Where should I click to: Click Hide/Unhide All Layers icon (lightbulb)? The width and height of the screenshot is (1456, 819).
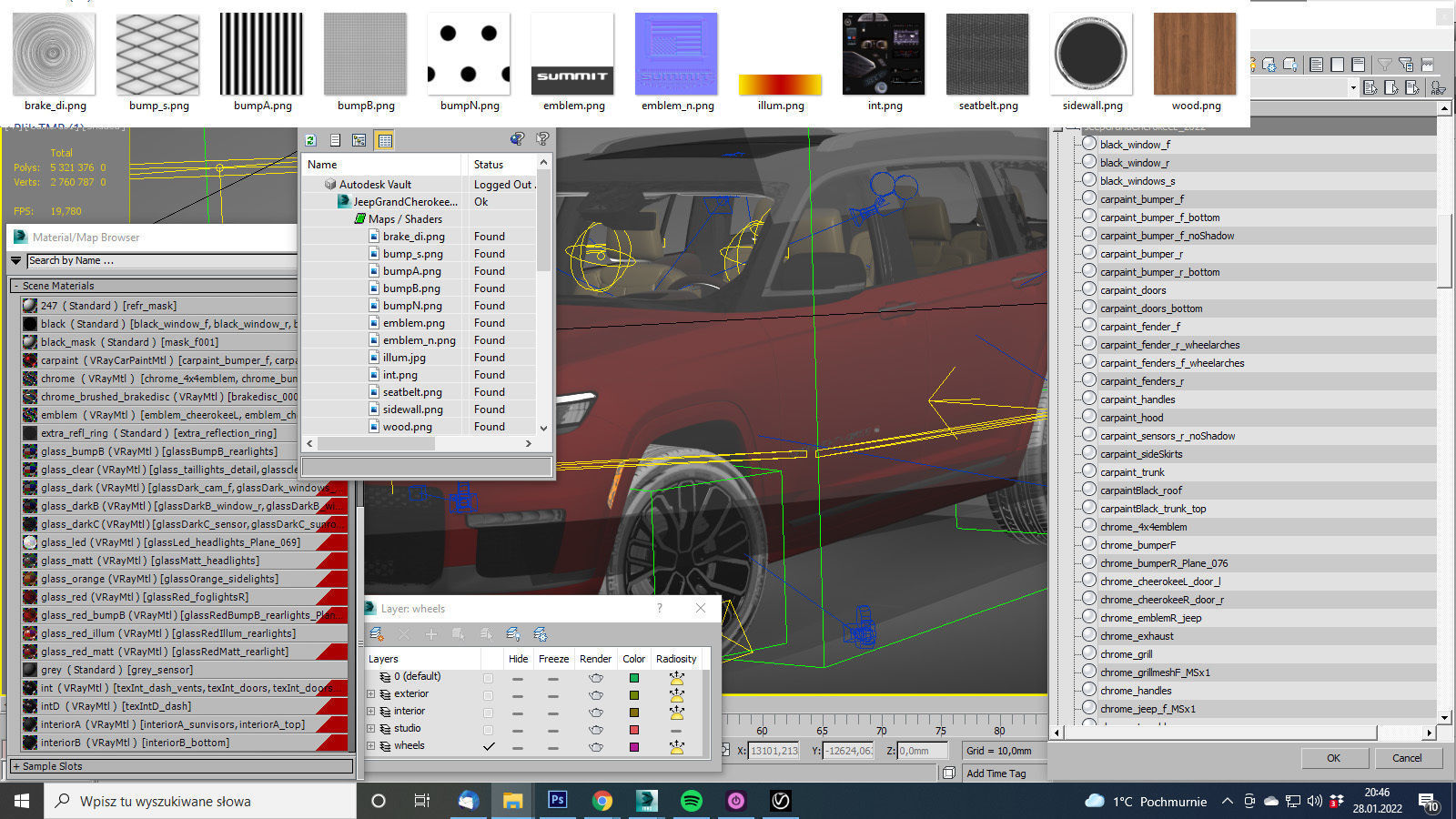[513, 634]
